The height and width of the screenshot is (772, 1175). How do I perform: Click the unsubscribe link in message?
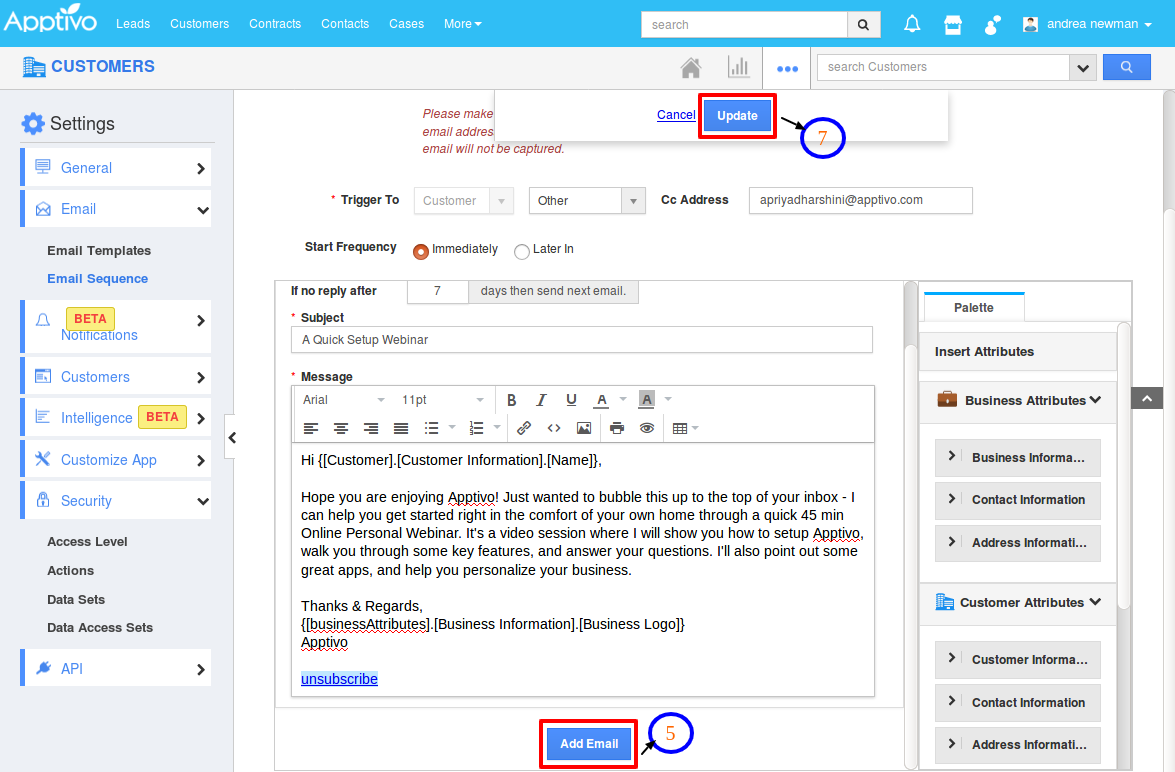339,679
